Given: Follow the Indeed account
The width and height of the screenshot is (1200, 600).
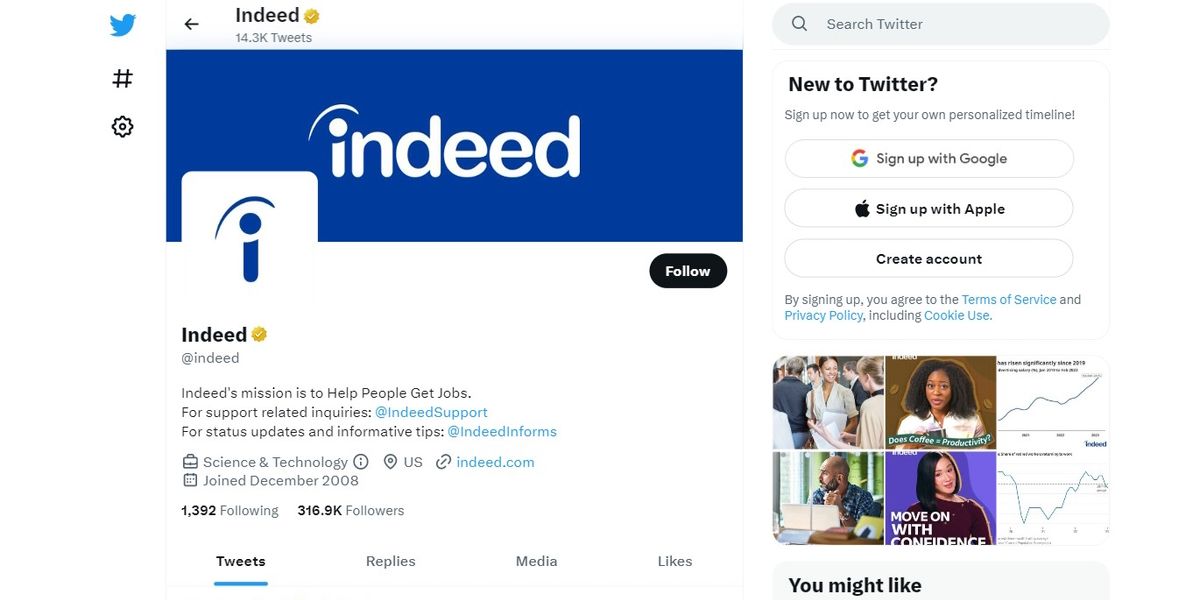Looking at the screenshot, I should 688,271.
